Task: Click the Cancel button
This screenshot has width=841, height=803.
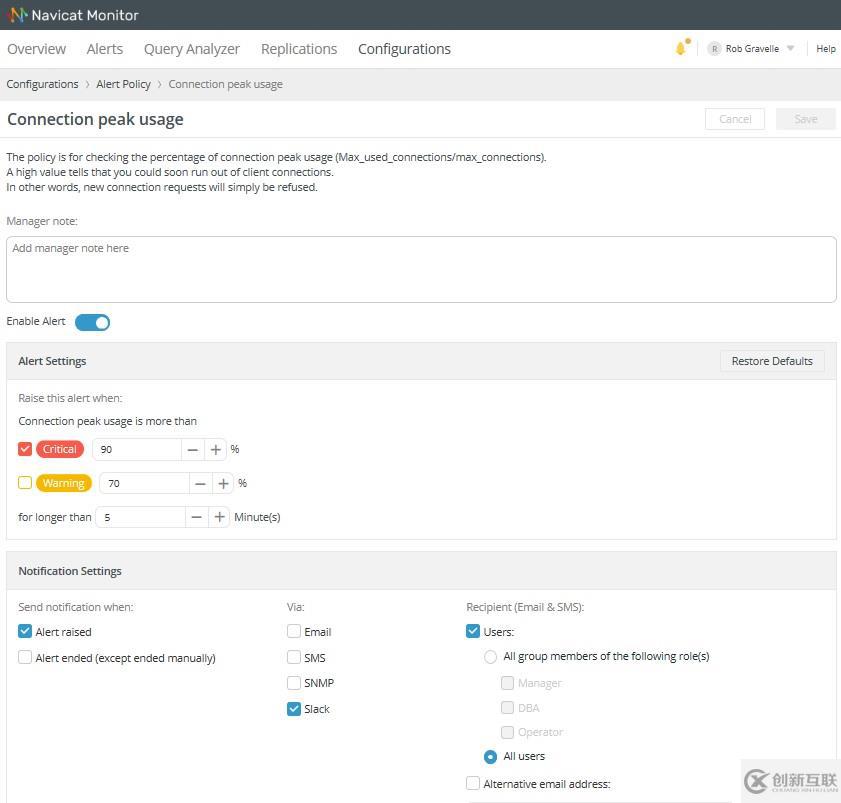Action: [735, 119]
